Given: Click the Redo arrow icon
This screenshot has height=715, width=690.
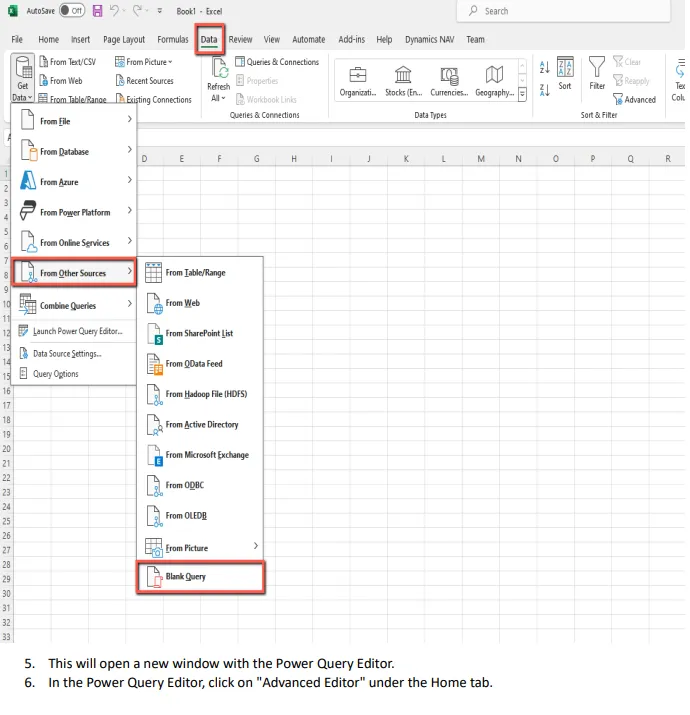Looking at the screenshot, I should [x=137, y=10].
